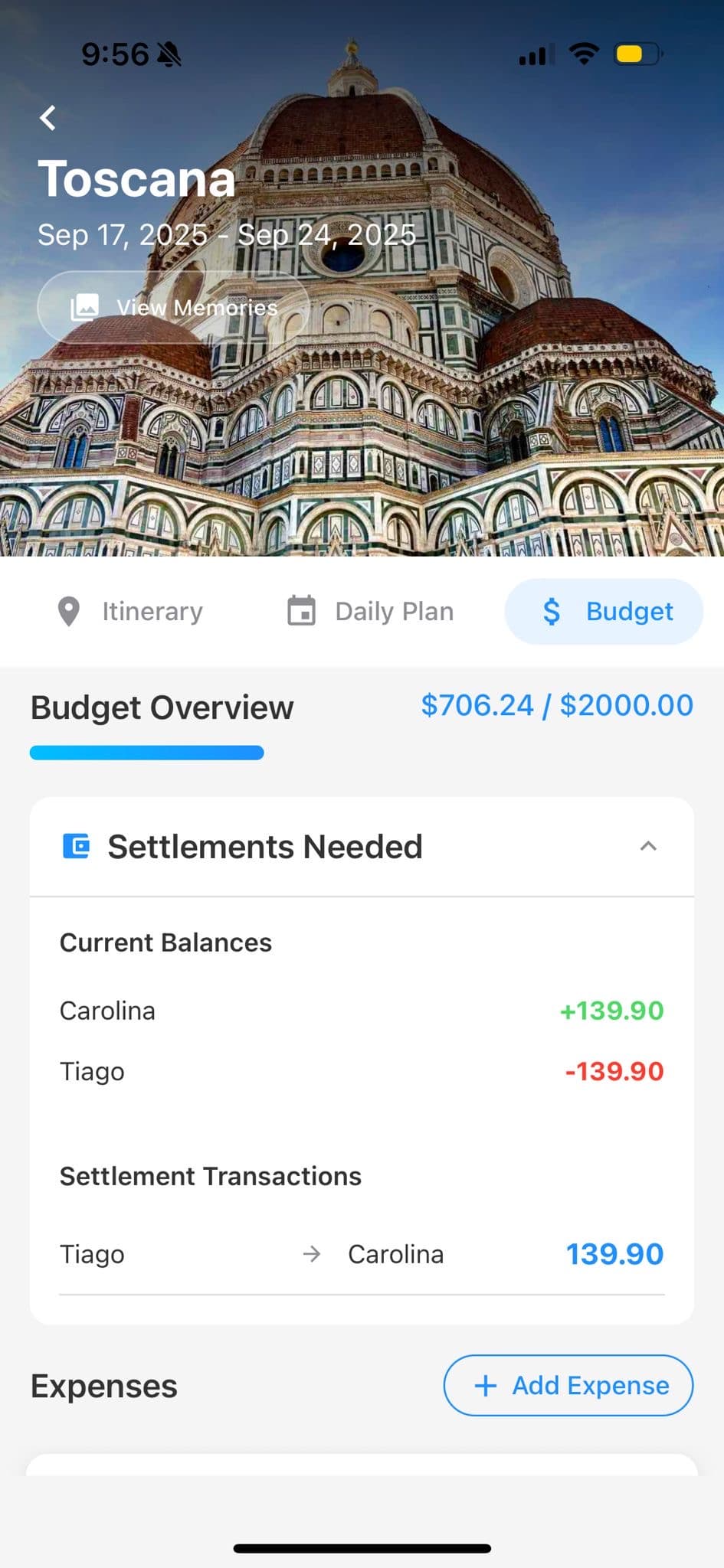
Task: Tap Tiago's -139.90 balance
Action: click(x=614, y=1071)
